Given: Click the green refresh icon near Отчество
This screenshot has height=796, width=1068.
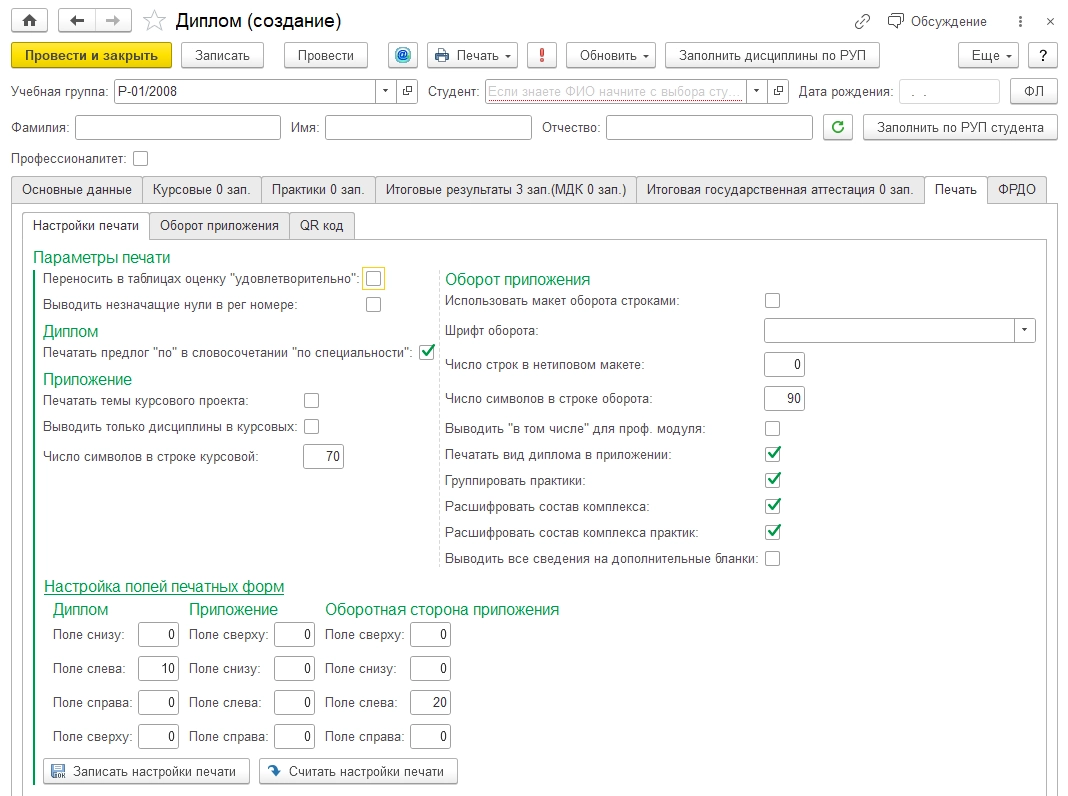Looking at the screenshot, I should point(838,127).
